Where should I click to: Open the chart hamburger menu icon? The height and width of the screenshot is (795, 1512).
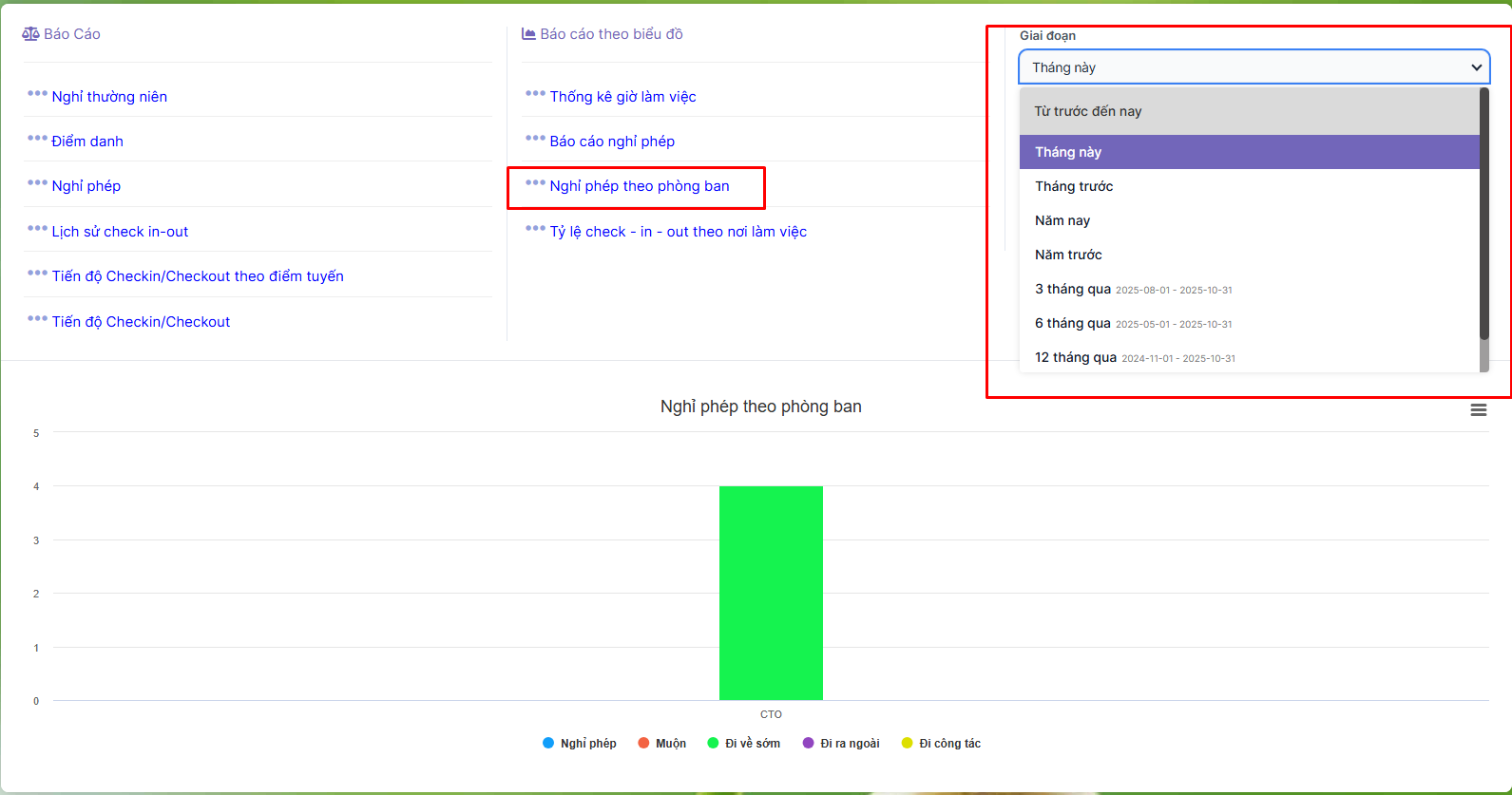[x=1478, y=410]
